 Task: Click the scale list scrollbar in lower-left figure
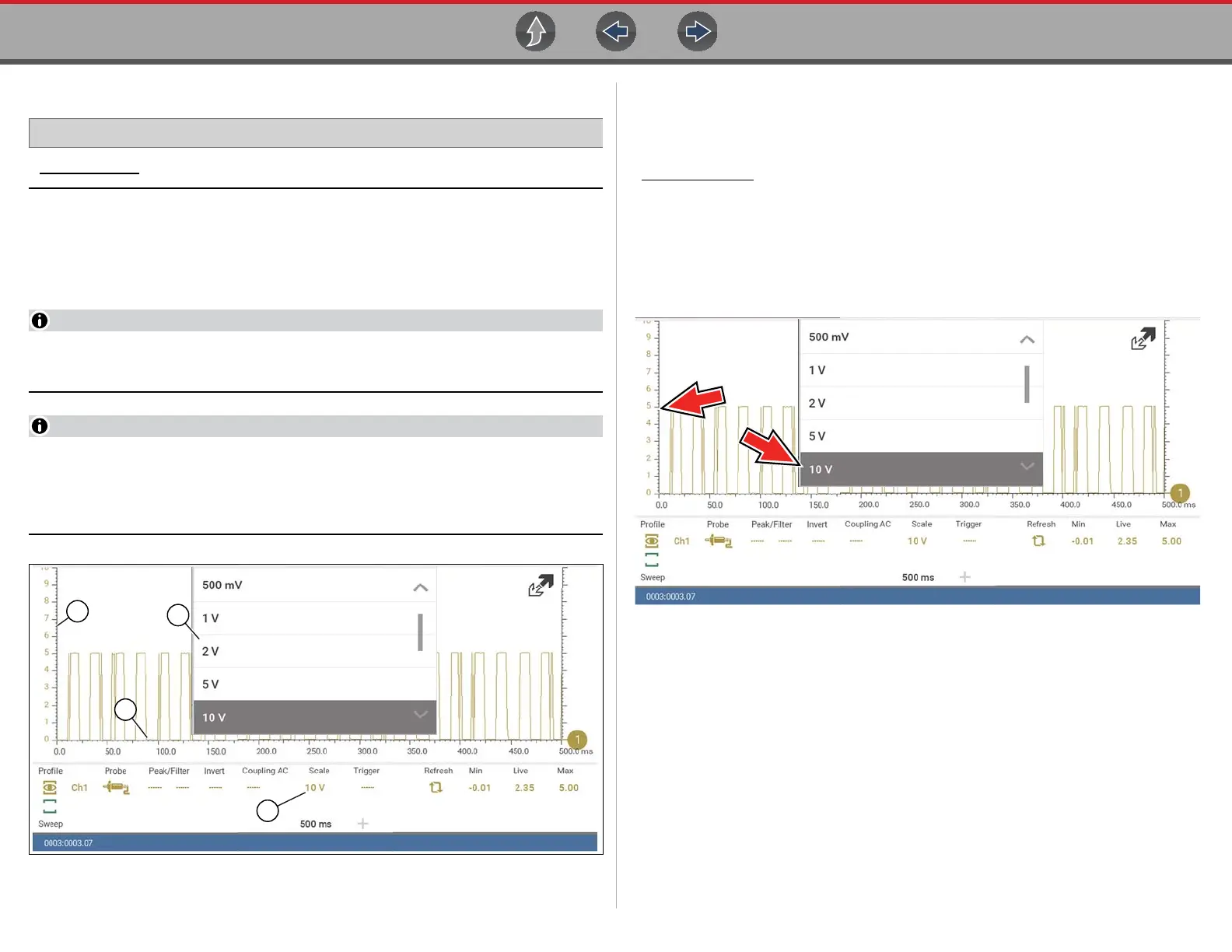pyautogui.click(x=420, y=632)
